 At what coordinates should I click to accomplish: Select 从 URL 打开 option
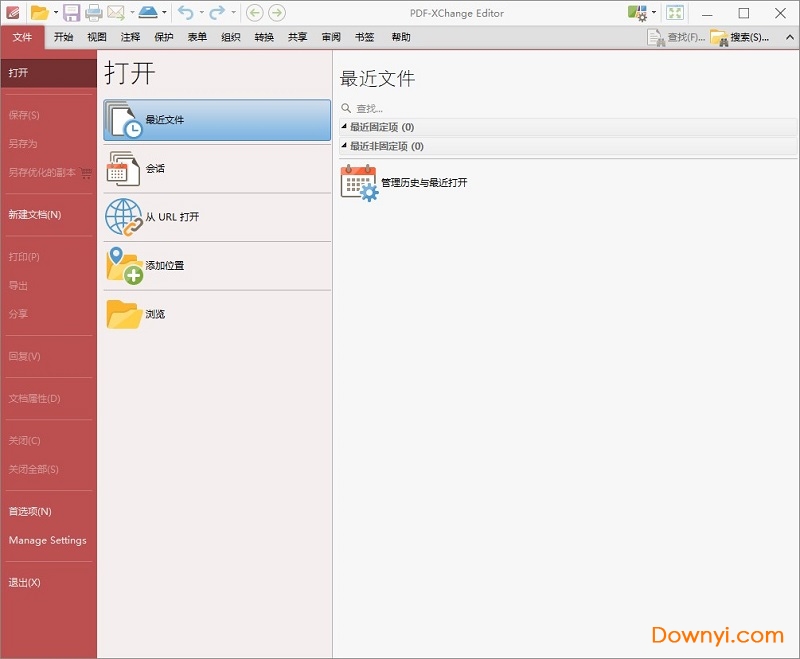210,217
